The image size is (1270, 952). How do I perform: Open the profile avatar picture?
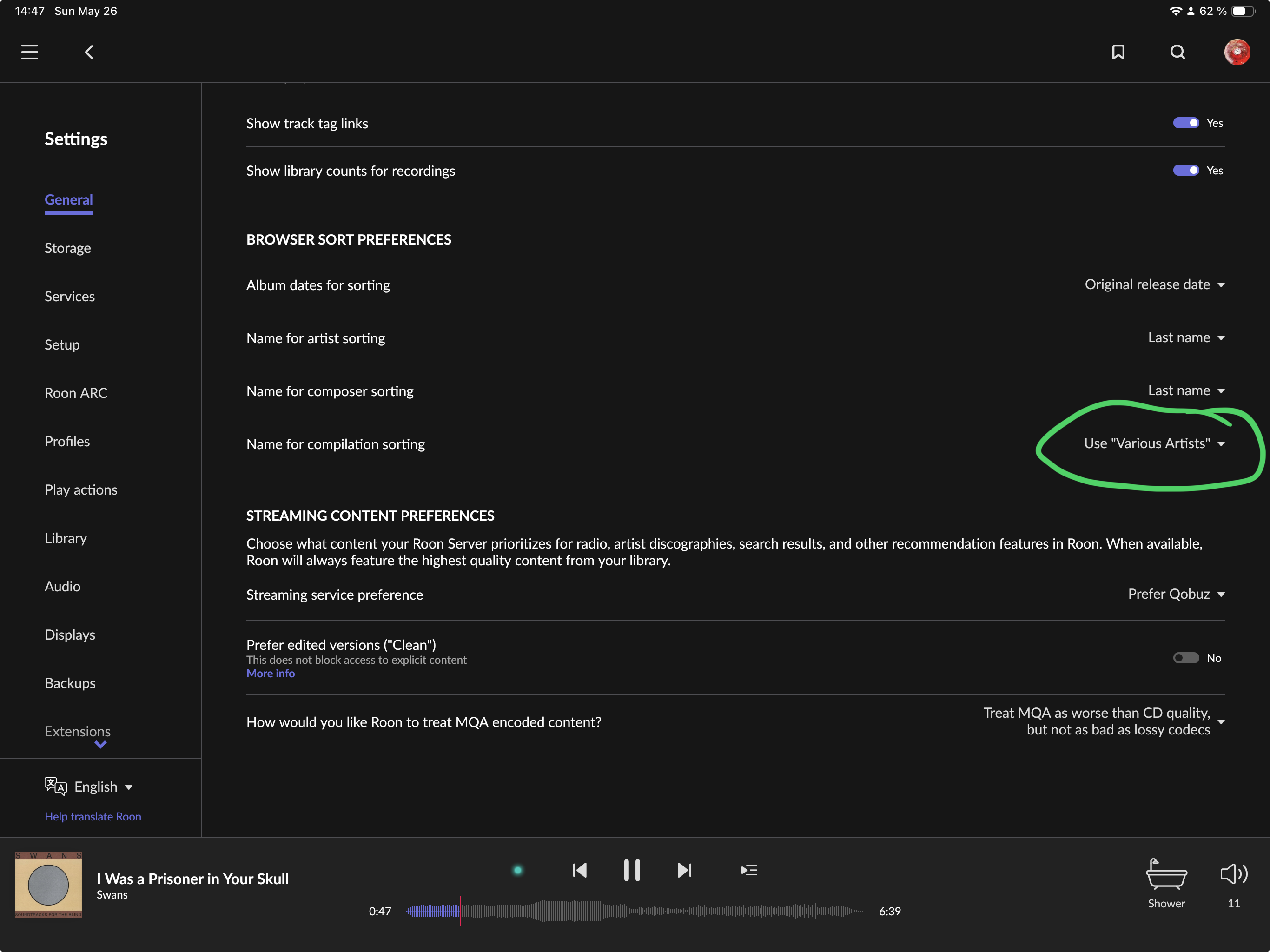click(x=1237, y=52)
